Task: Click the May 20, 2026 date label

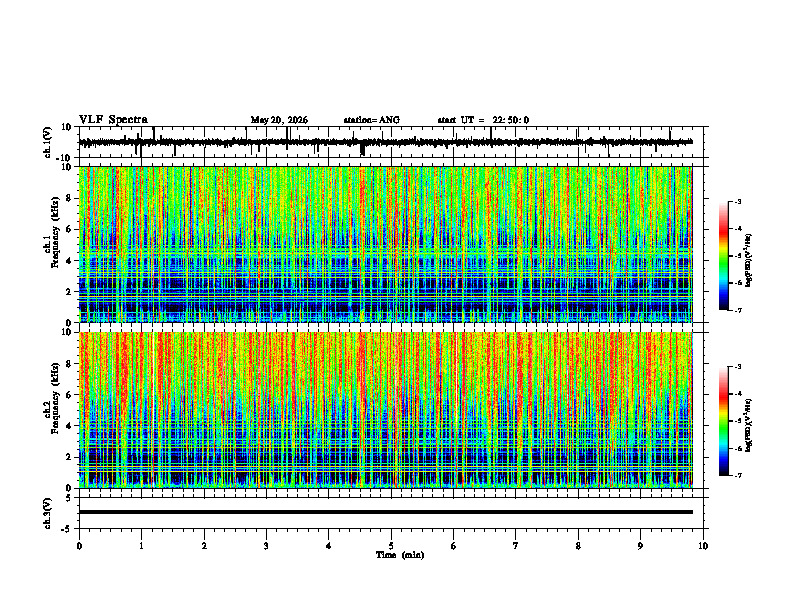Action: pos(279,120)
